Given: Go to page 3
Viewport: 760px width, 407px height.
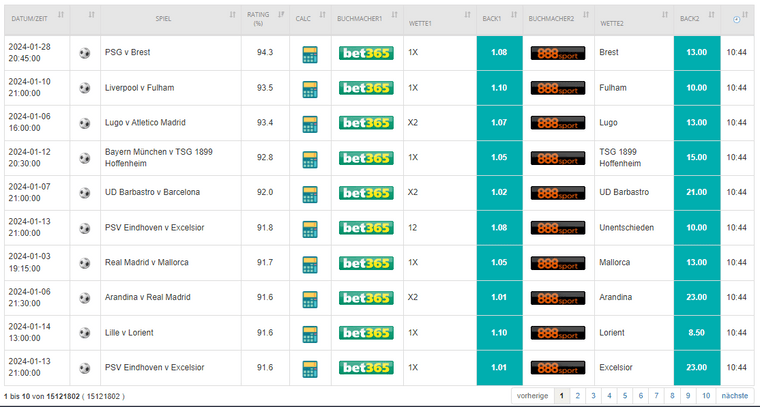Looking at the screenshot, I should (593, 396).
